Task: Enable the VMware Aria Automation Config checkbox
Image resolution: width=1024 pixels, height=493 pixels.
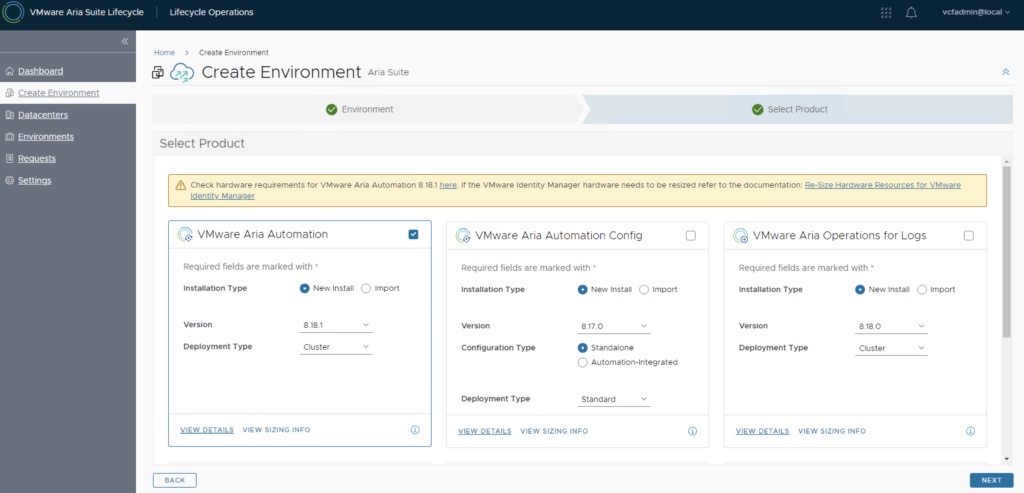Action: [691, 236]
